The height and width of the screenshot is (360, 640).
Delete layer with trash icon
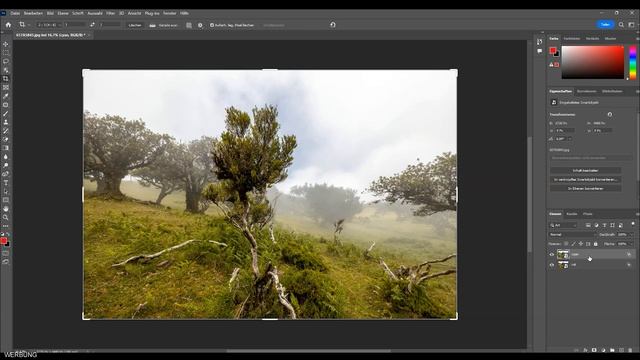point(630,350)
